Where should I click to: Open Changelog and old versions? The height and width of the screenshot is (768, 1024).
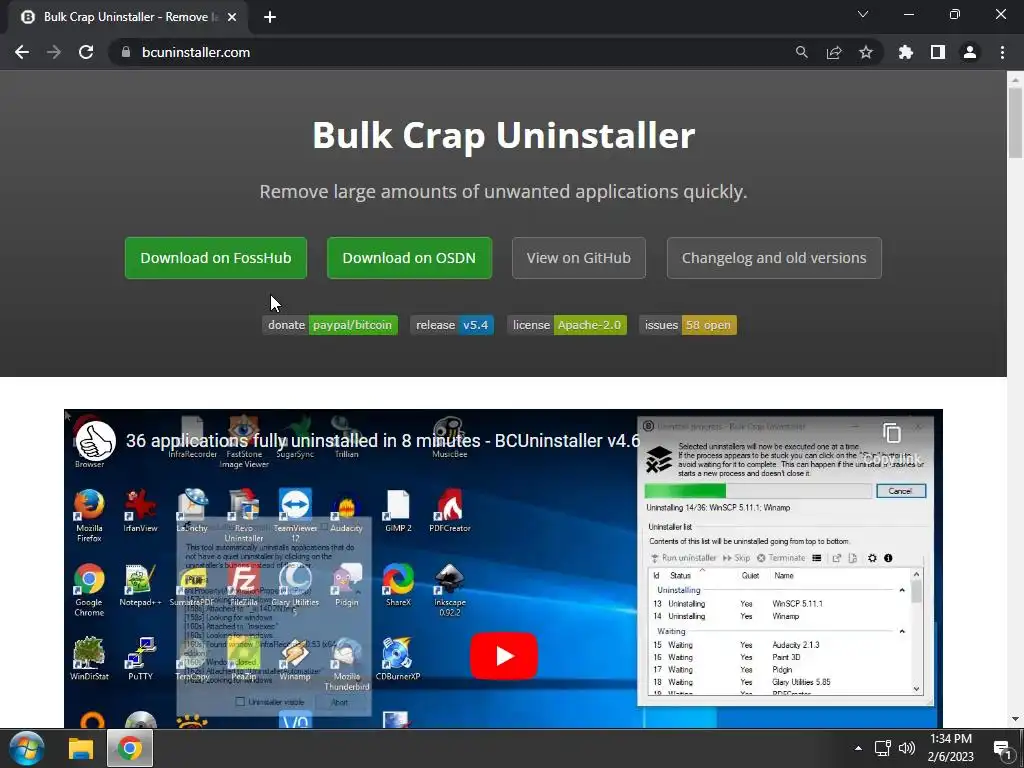point(774,258)
